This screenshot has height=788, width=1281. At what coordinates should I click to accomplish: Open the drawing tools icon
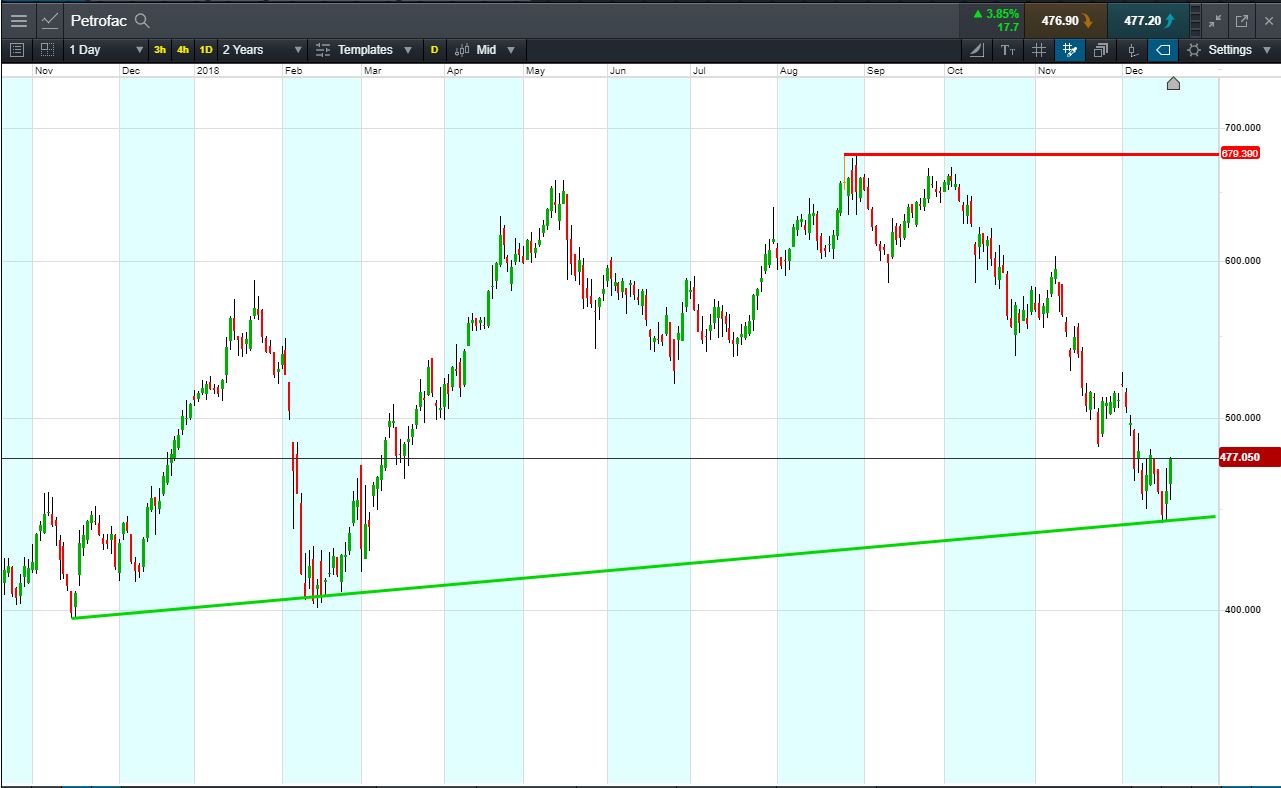click(x=977, y=50)
